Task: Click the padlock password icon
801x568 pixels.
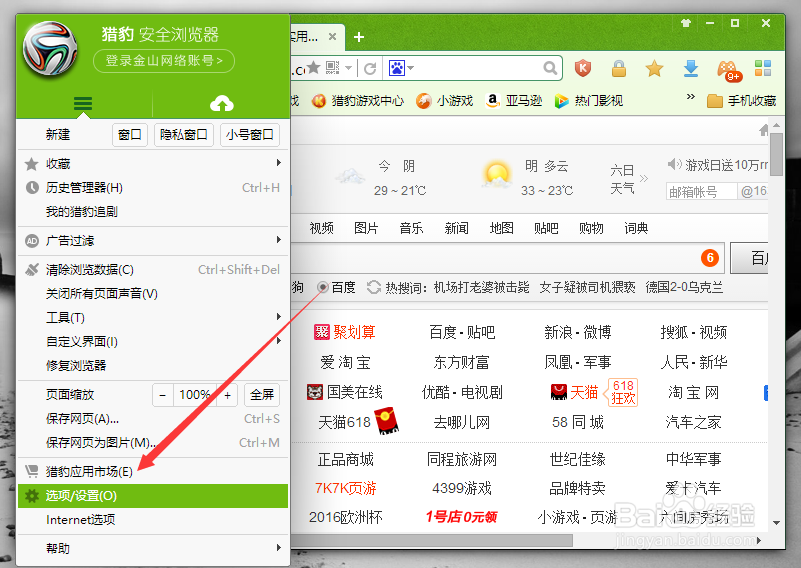Action: pos(619,68)
